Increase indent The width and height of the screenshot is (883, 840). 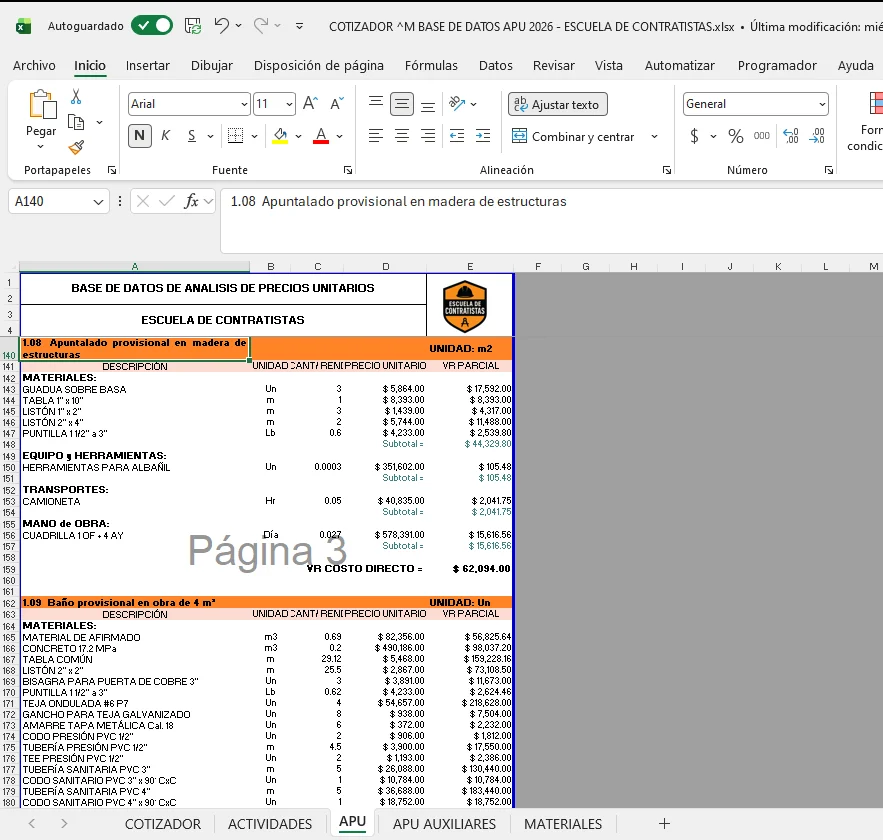(x=483, y=136)
